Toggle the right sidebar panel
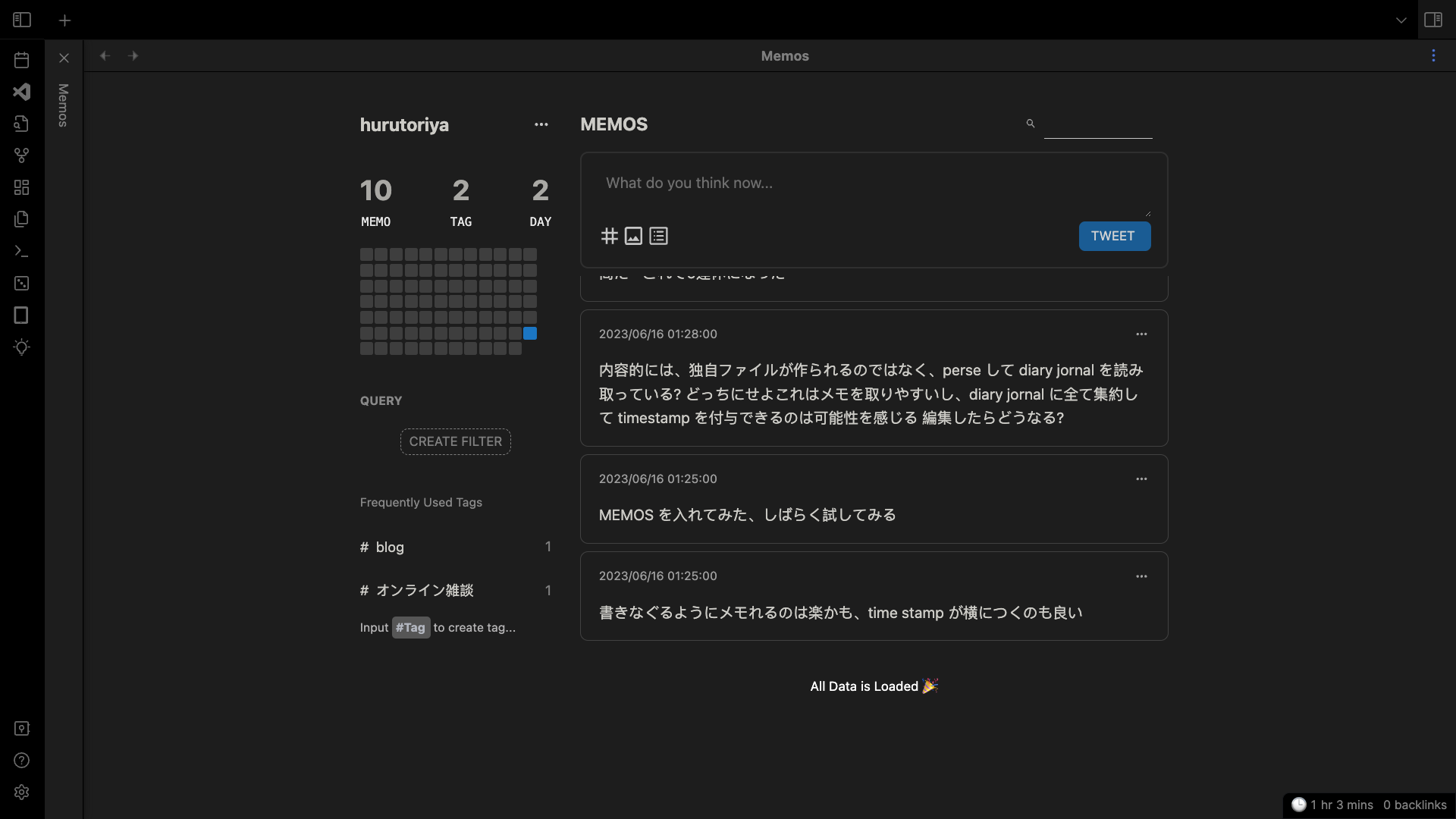The height and width of the screenshot is (819, 1456). click(1432, 20)
